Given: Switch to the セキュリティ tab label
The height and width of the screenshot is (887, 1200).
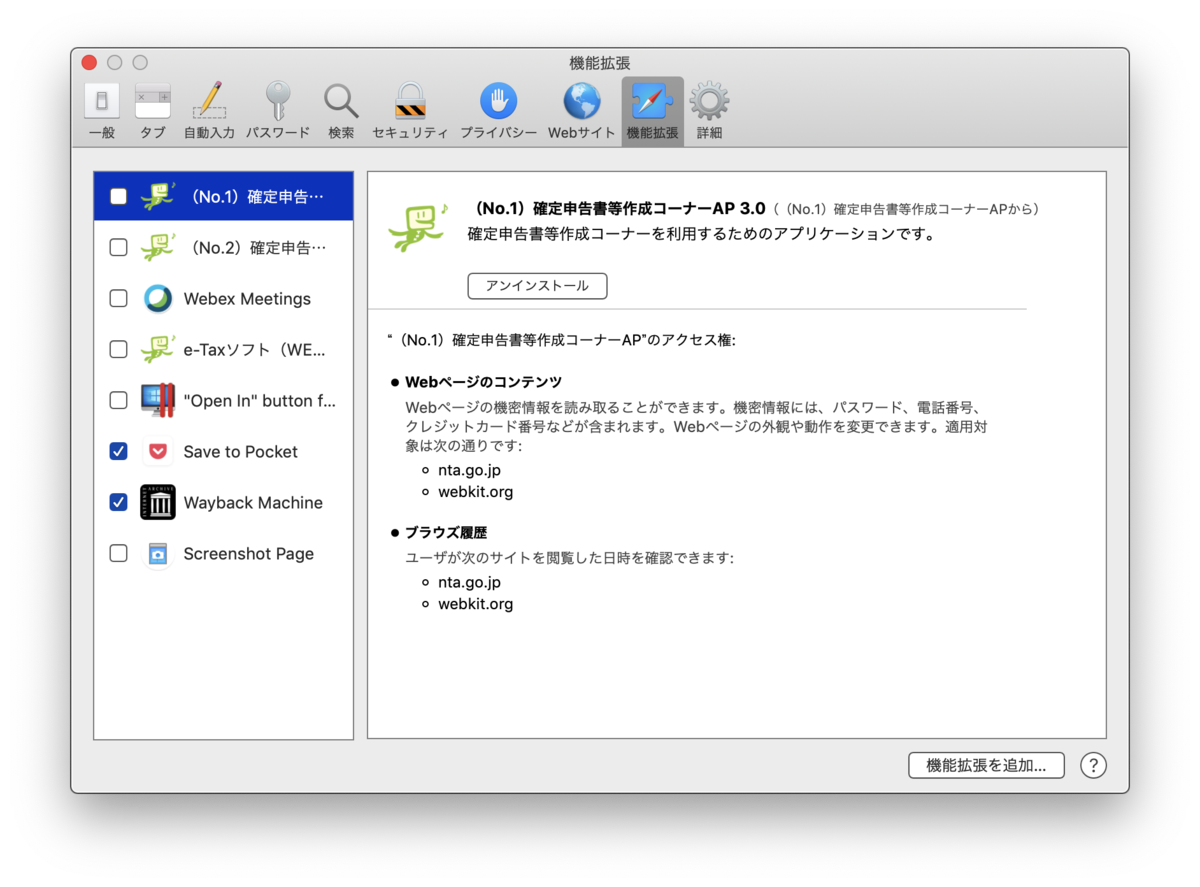Looking at the screenshot, I should [x=410, y=133].
